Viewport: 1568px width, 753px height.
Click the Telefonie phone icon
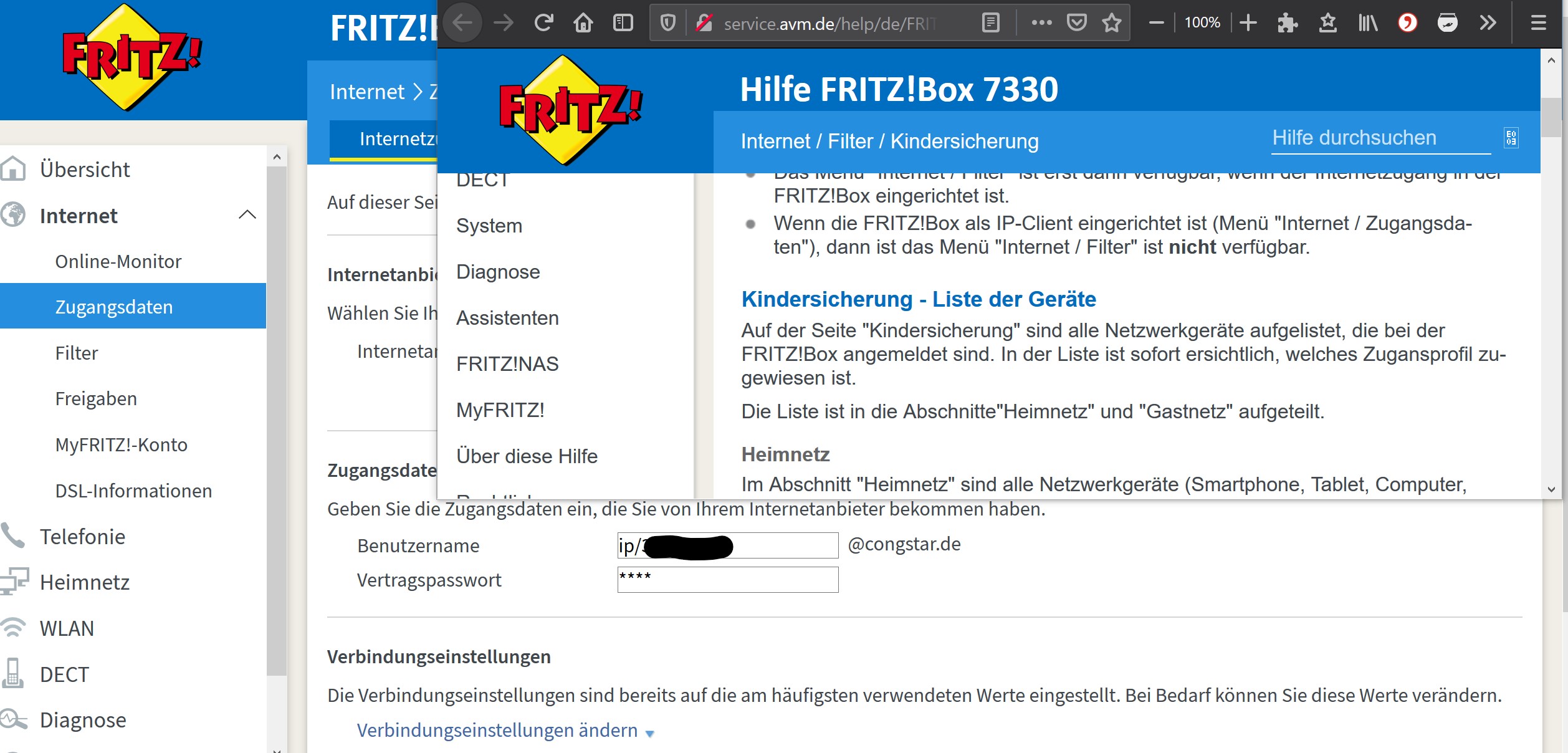click(x=15, y=535)
